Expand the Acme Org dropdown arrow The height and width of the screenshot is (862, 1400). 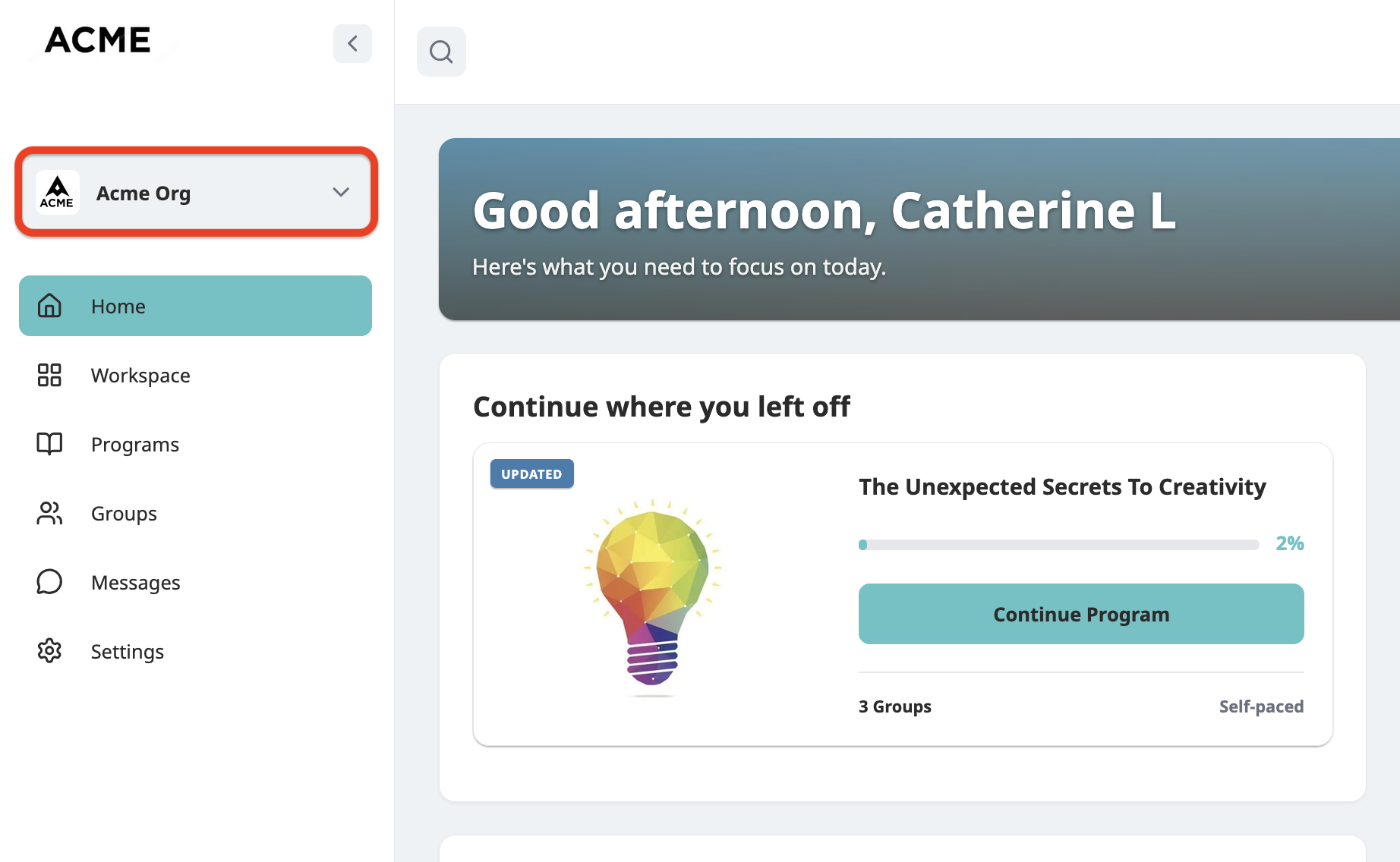coord(341,193)
